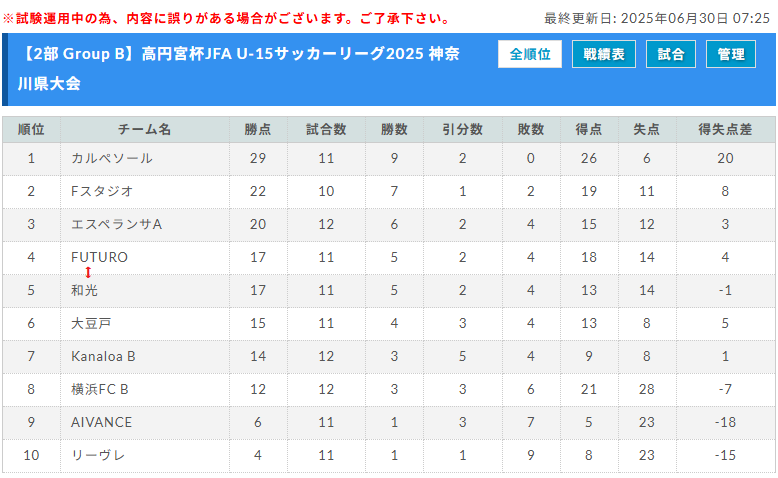Select the 全順位 tab

pos(530,55)
